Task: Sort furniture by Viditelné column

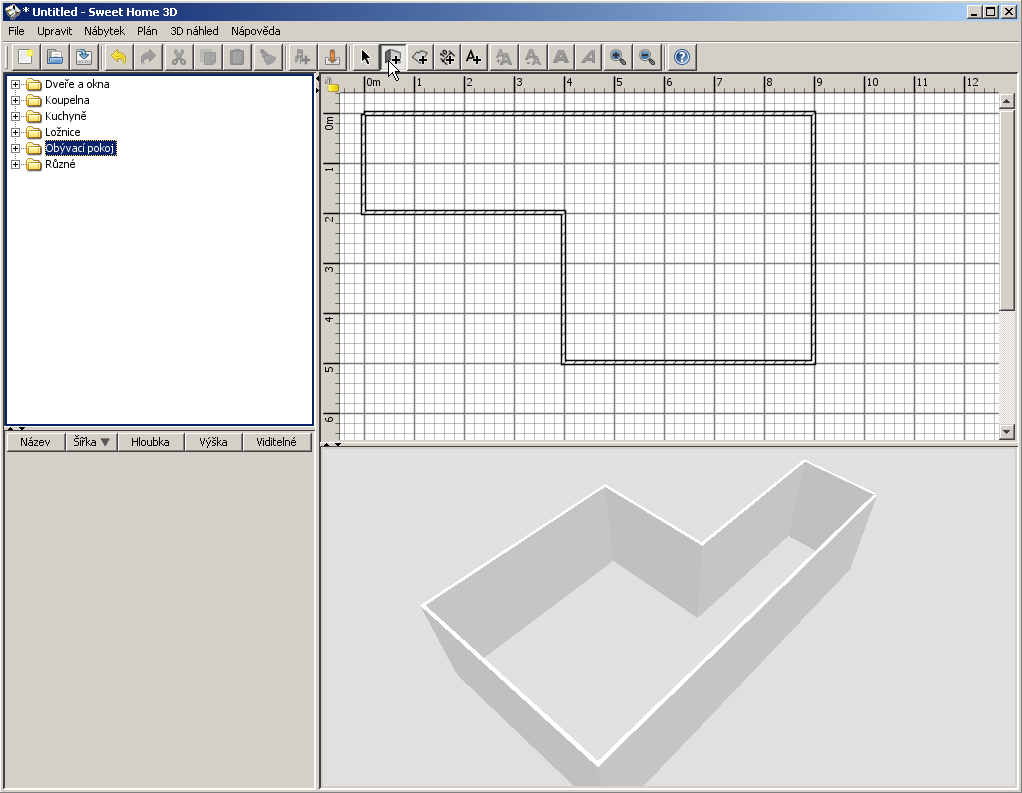Action: click(x=276, y=442)
